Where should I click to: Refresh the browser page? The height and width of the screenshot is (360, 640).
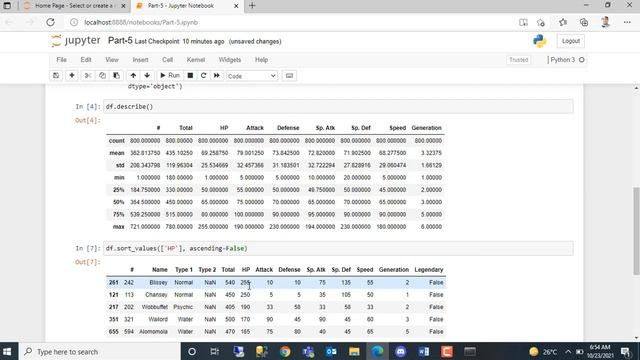pyautogui.click(x=50, y=22)
